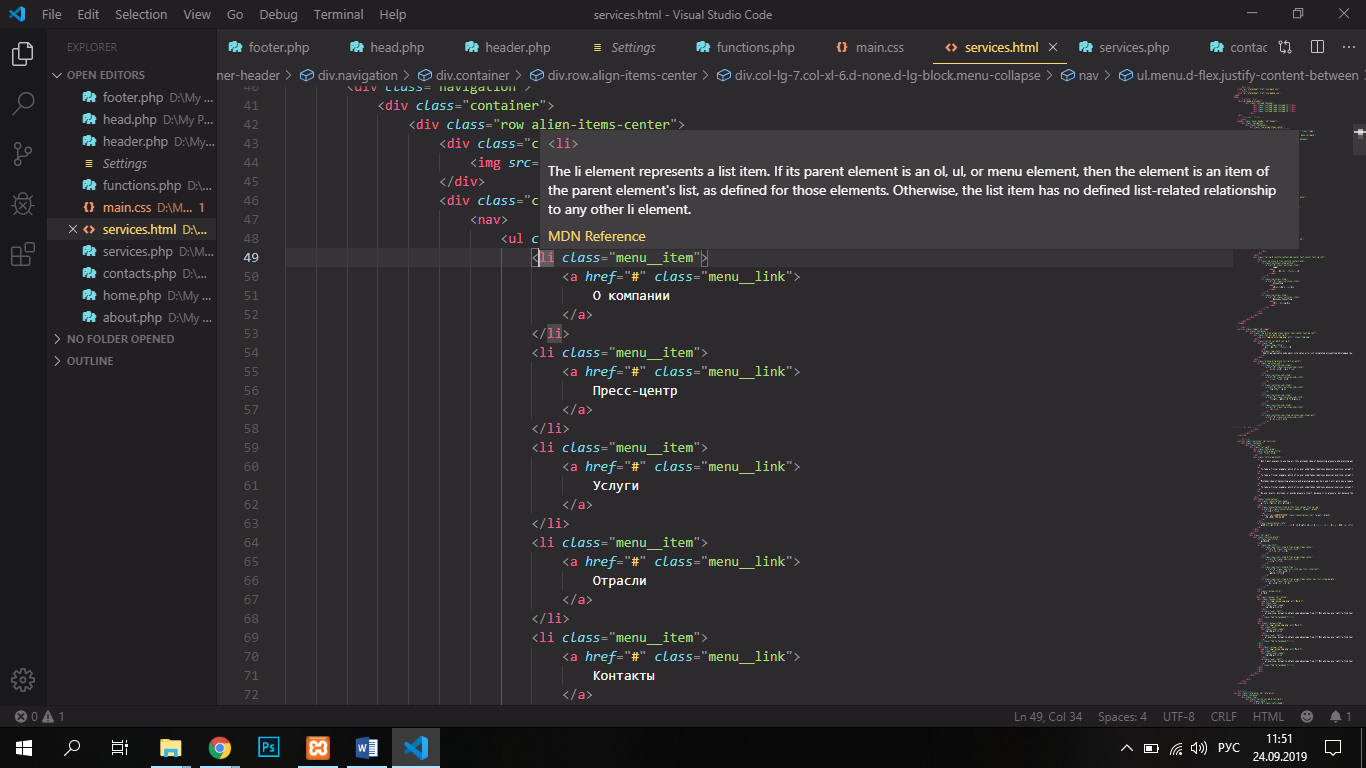
Task: Open about.php from Open Editors
Action: tap(132, 317)
